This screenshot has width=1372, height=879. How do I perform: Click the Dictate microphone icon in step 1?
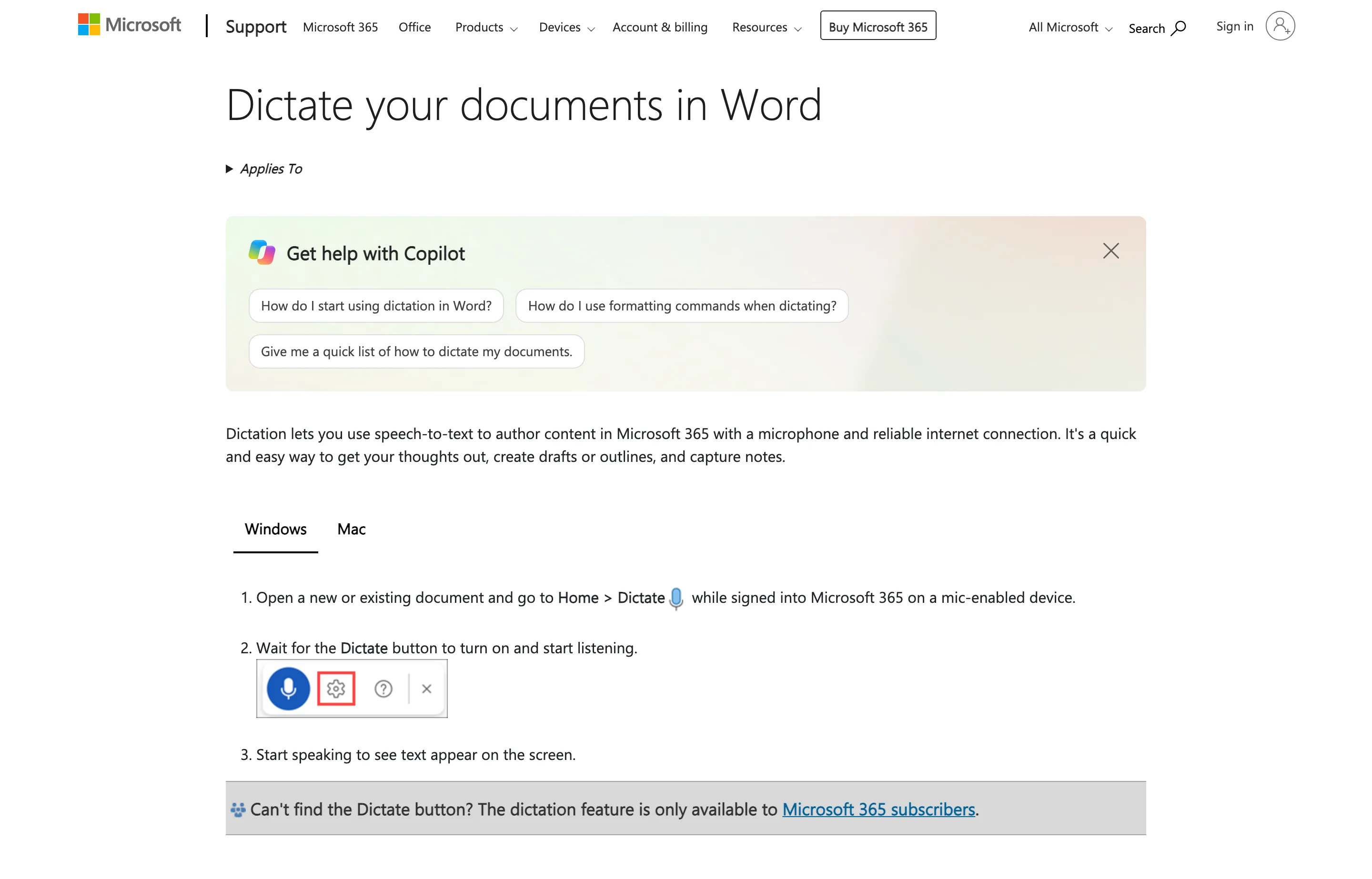(x=676, y=598)
